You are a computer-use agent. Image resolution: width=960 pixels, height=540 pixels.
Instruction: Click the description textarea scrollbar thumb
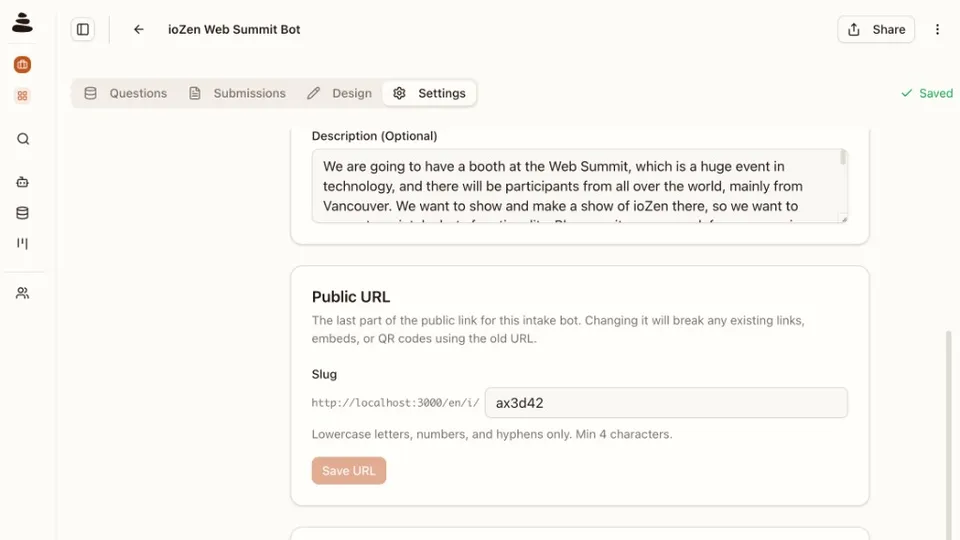(843, 157)
